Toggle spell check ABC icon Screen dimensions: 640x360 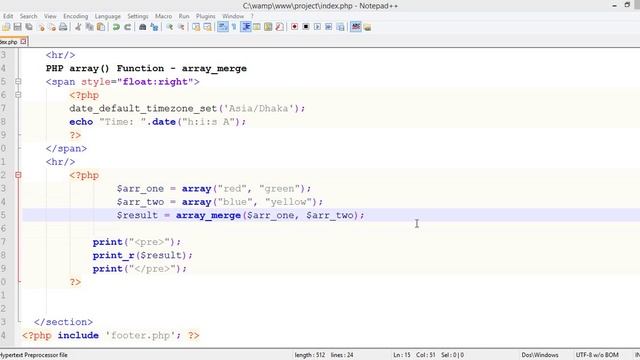point(356,27)
